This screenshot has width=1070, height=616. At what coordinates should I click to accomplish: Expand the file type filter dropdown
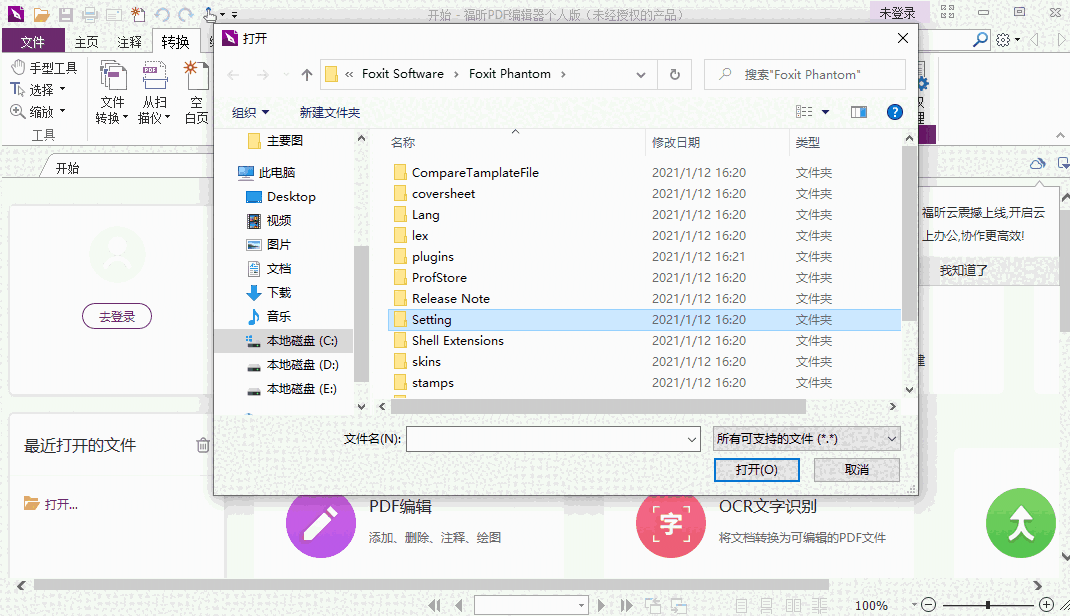point(806,439)
